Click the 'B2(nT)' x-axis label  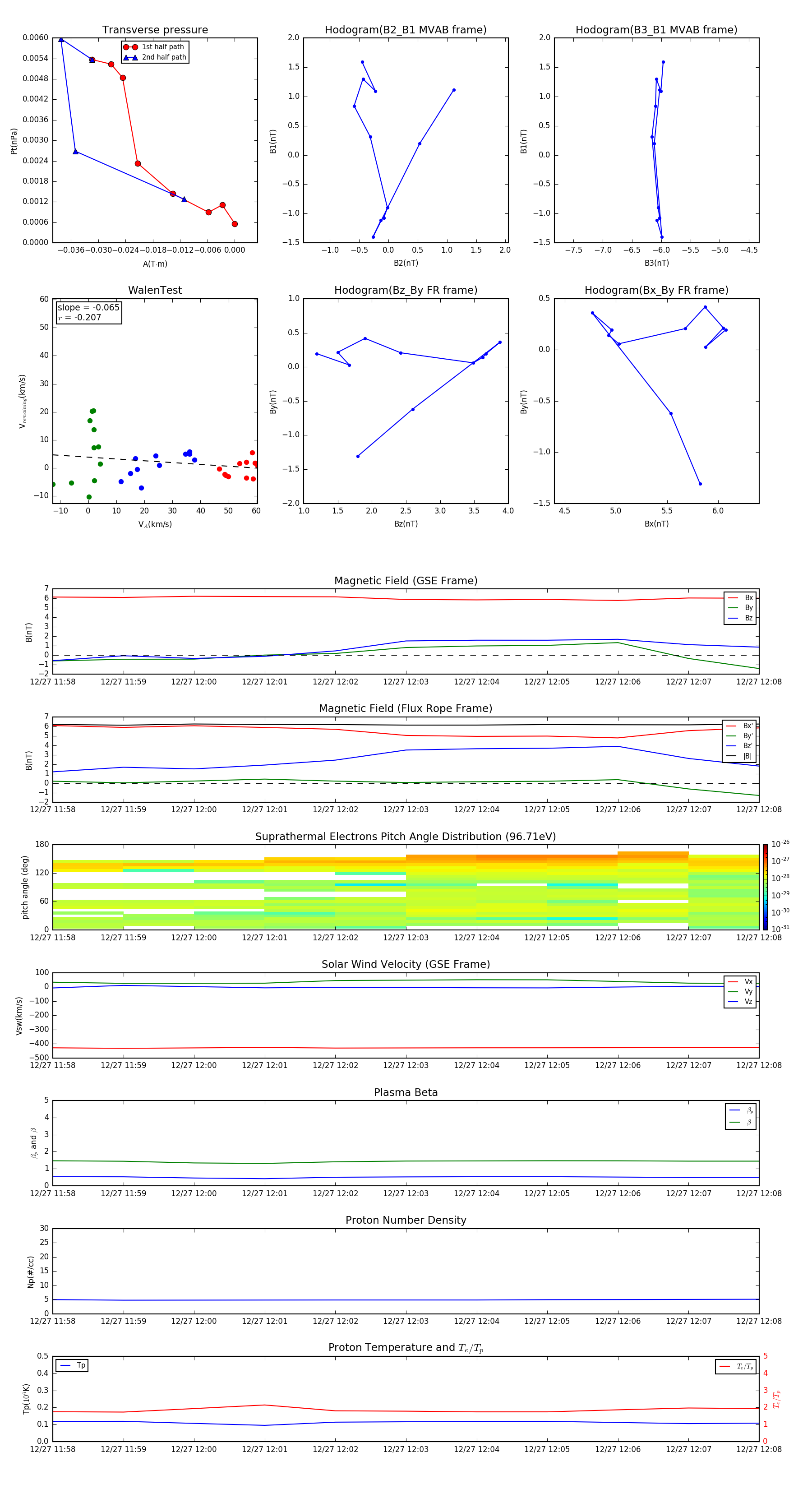(x=406, y=263)
